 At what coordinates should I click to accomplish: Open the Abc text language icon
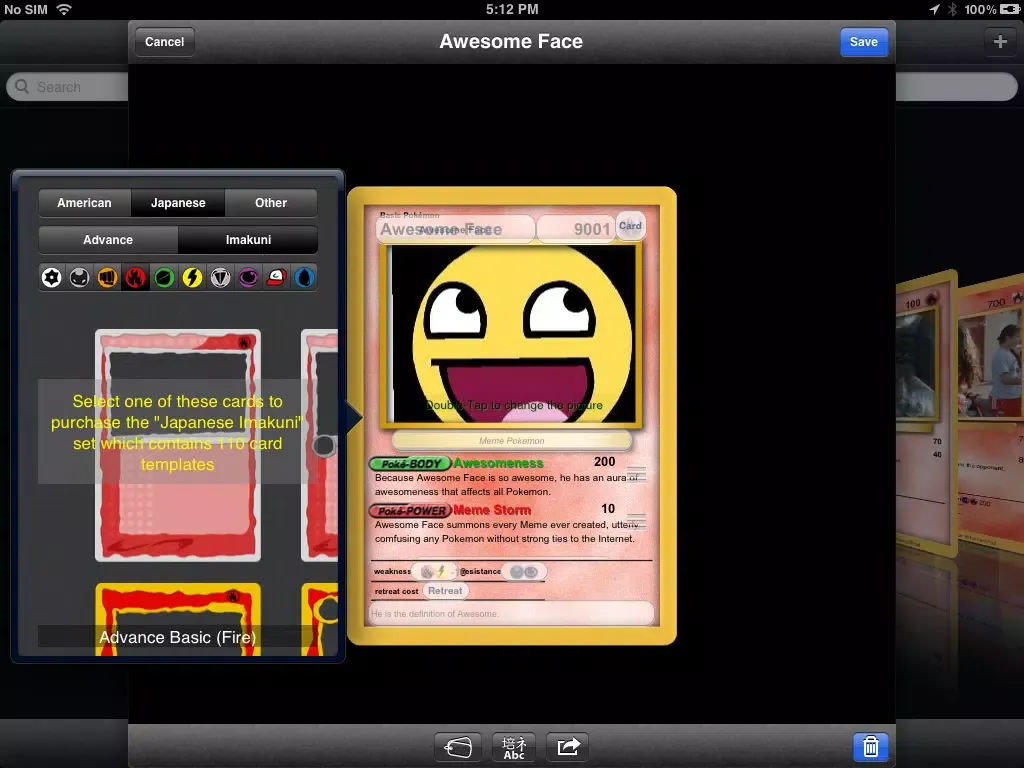click(513, 746)
